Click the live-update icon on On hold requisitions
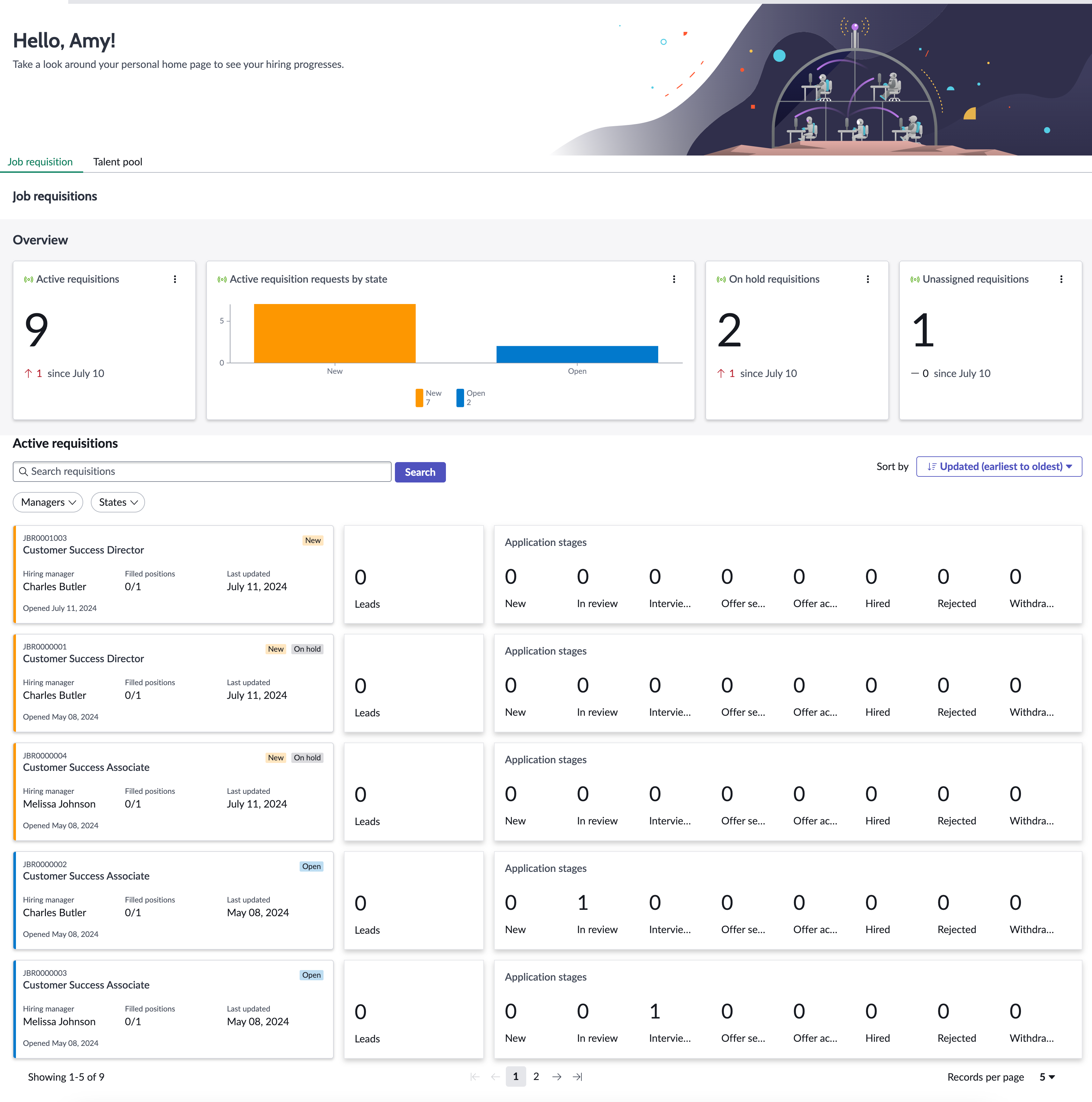Viewport: 1092px width, 1102px height. [721, 279]
